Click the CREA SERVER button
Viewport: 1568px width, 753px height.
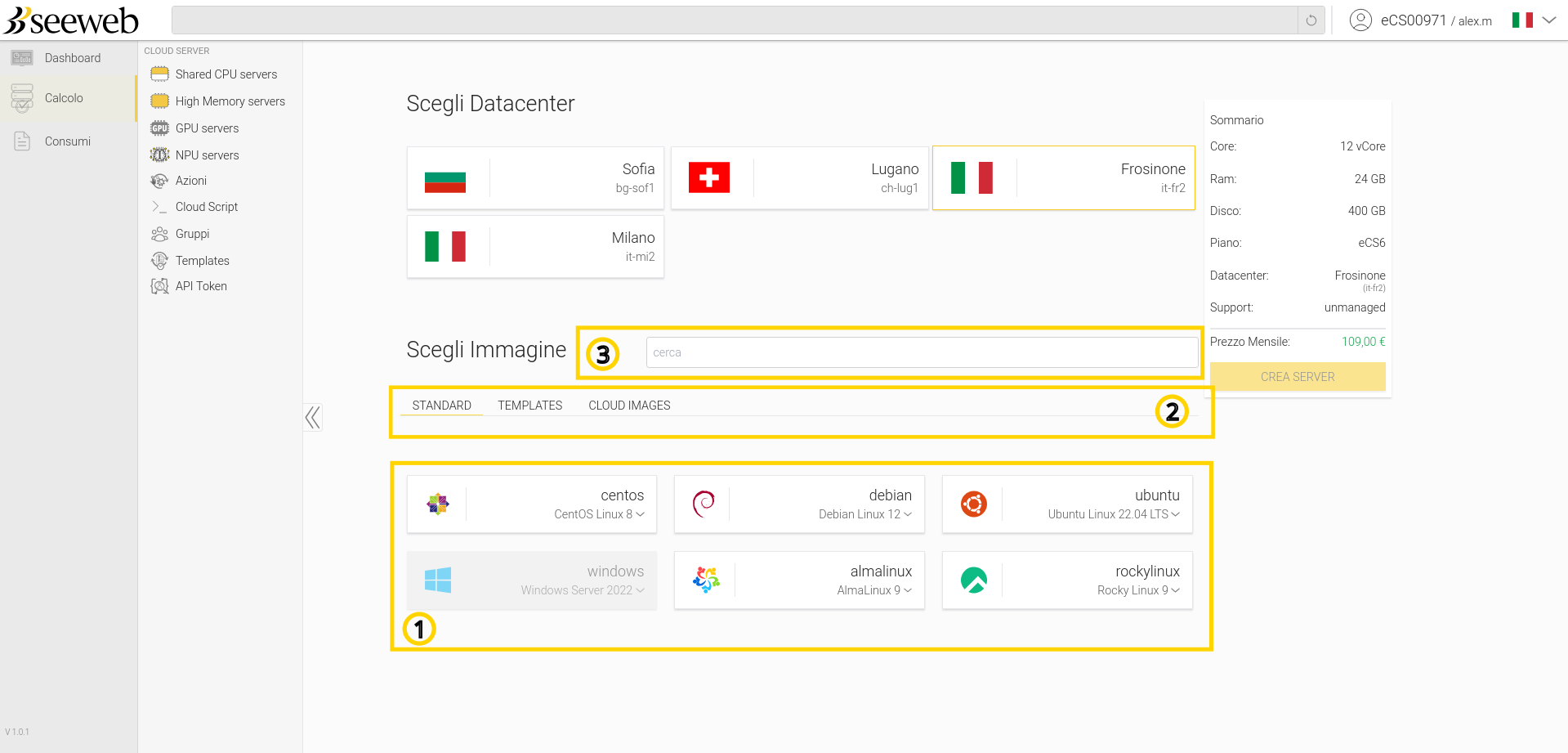pyautogui.click(x=1298, y=377)
